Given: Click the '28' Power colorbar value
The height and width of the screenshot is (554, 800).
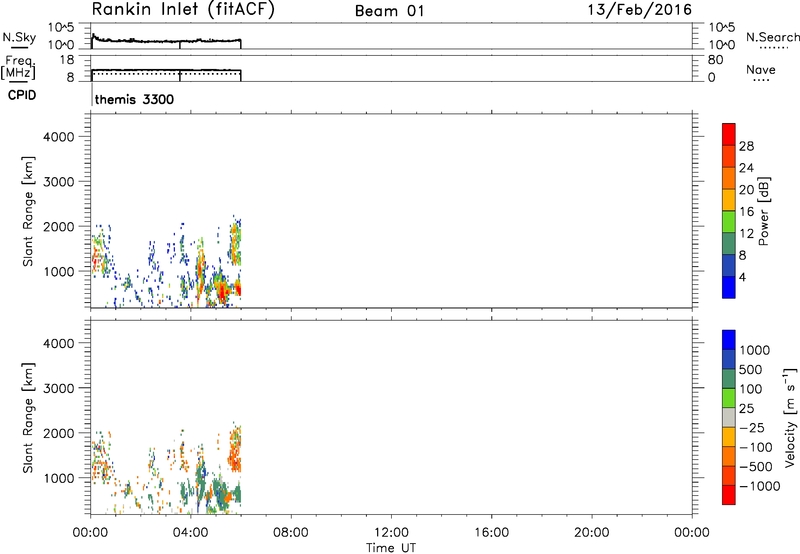Looking at the screenshot, I should pyautogui.click(x=746, y=146).
